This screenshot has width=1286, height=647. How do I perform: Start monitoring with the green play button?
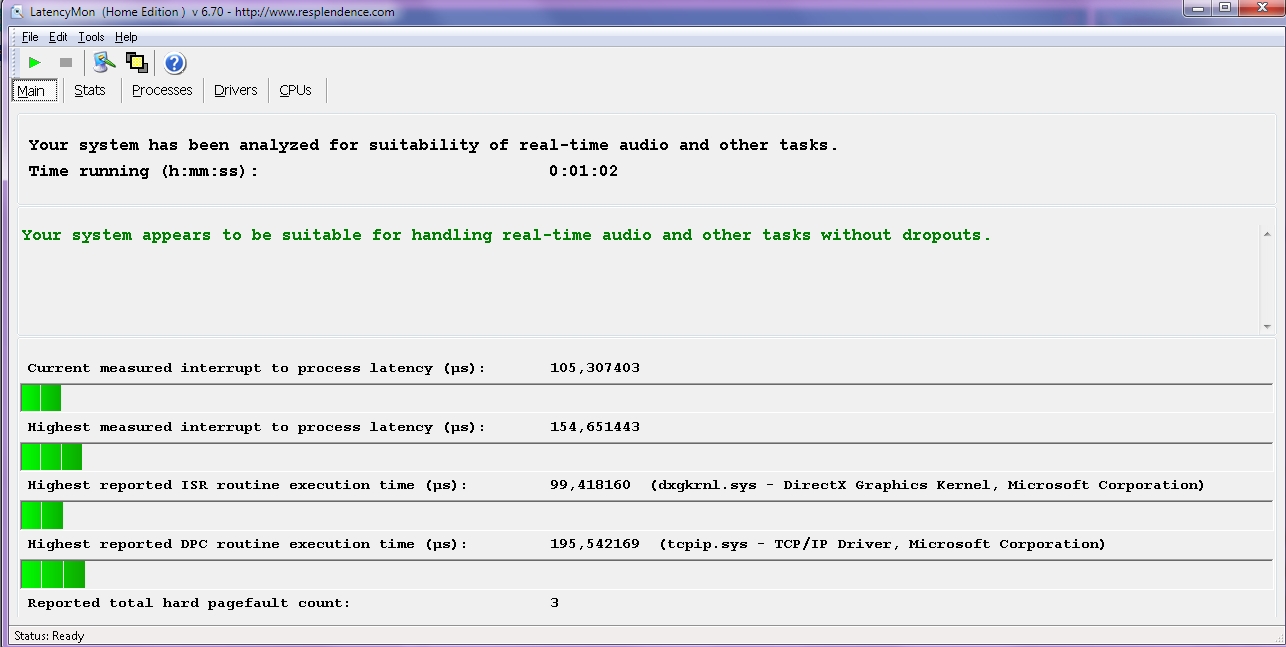click(35, 63)
